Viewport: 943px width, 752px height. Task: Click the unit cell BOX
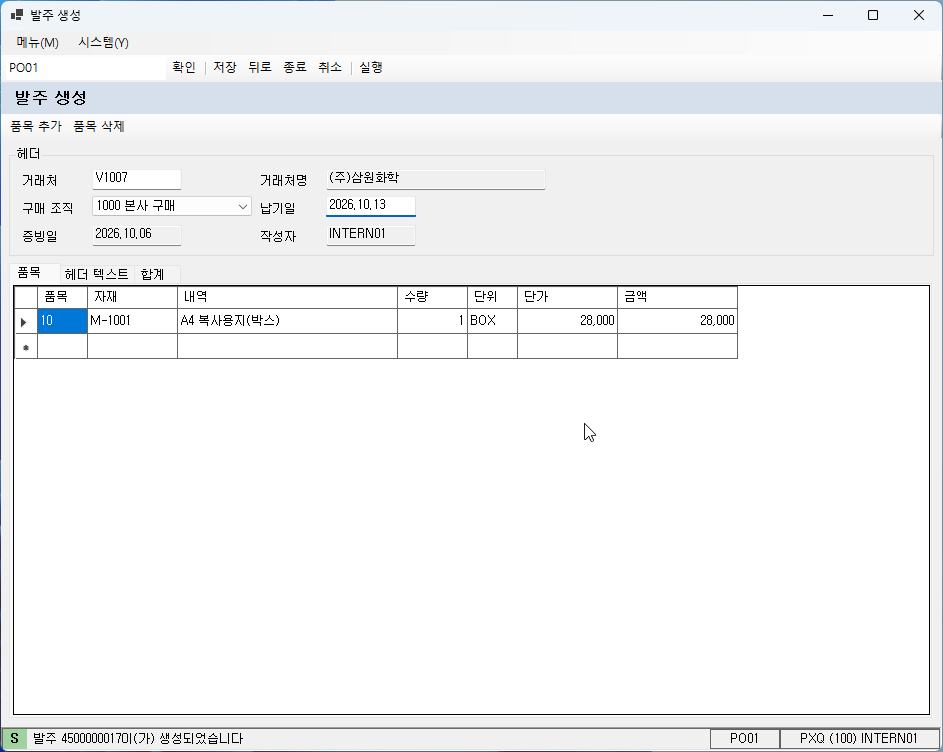[493, 321]
